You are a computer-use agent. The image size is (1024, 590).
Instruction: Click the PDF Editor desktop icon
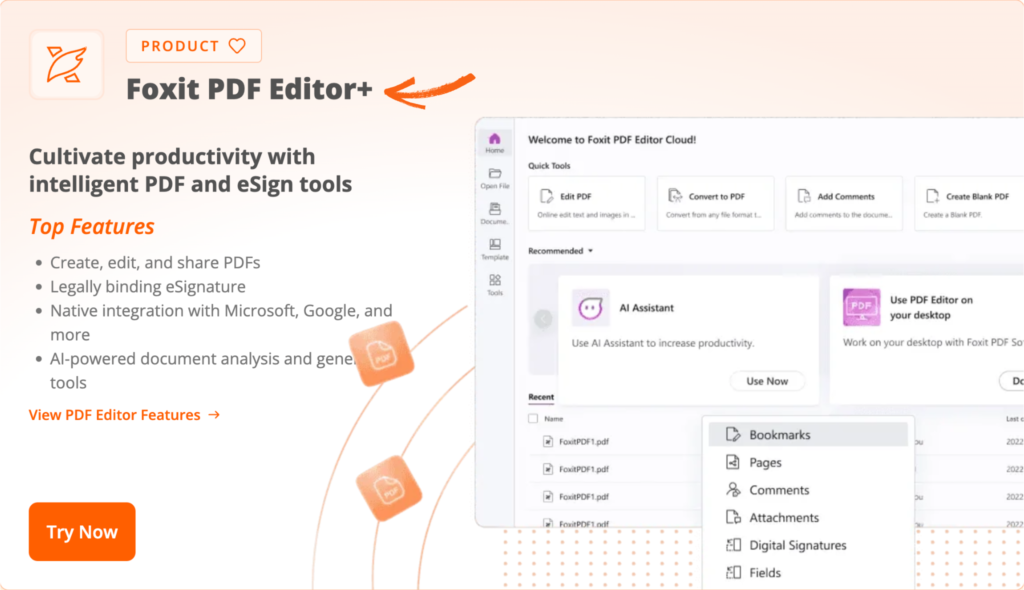[x=861, y=307]
